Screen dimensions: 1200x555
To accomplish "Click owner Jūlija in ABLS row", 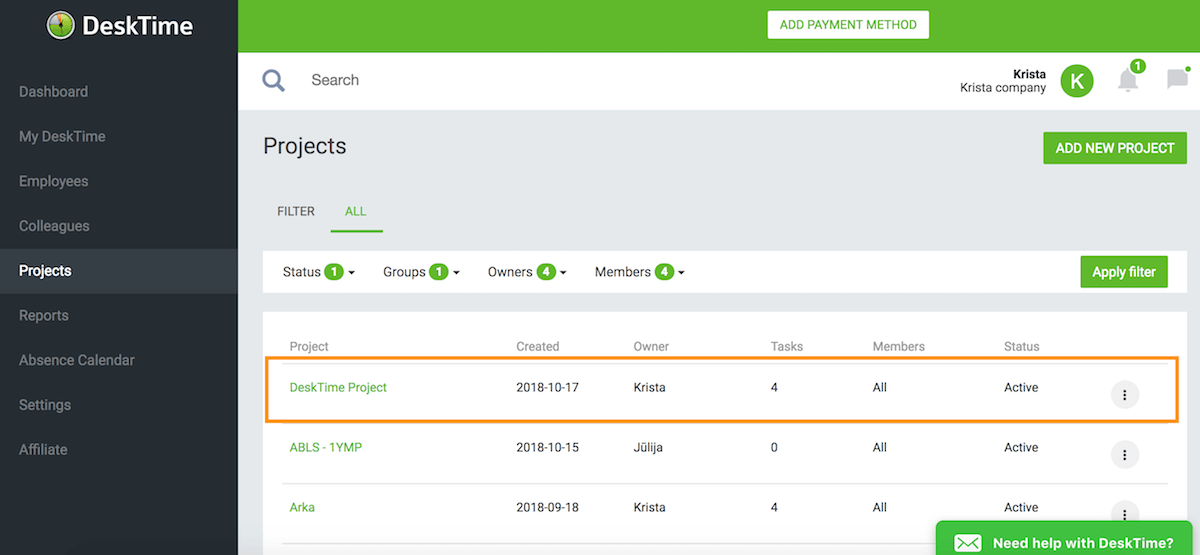I will [649, 448].
